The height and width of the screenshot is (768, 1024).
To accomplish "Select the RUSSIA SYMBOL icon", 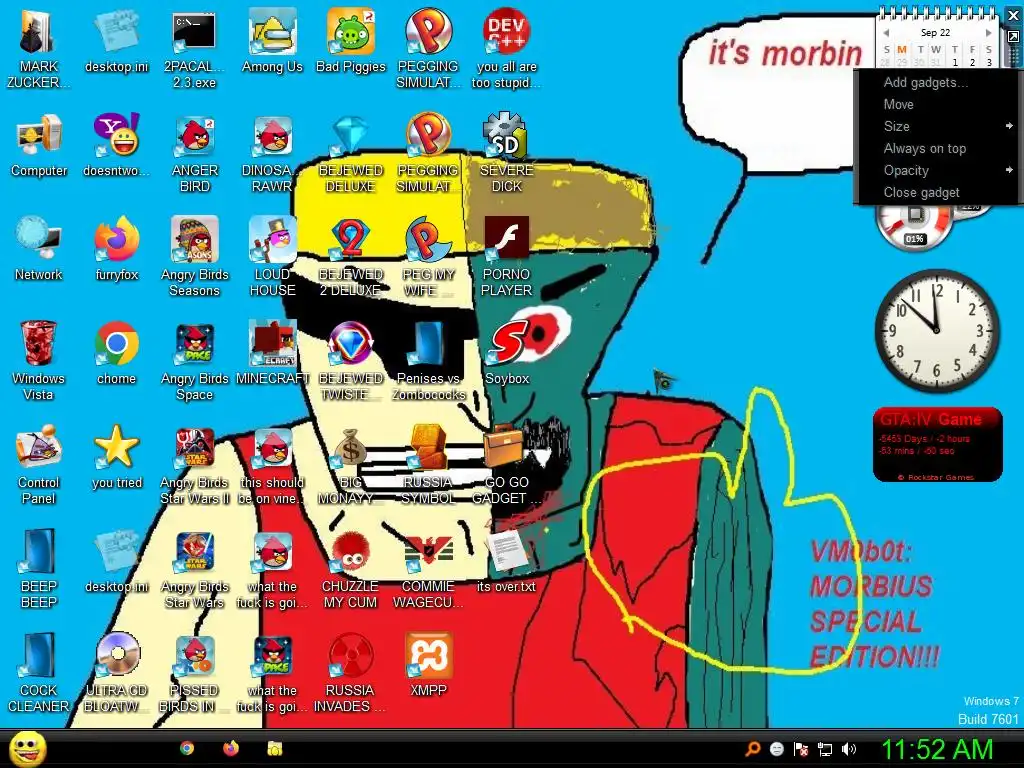I will point(428,464).
